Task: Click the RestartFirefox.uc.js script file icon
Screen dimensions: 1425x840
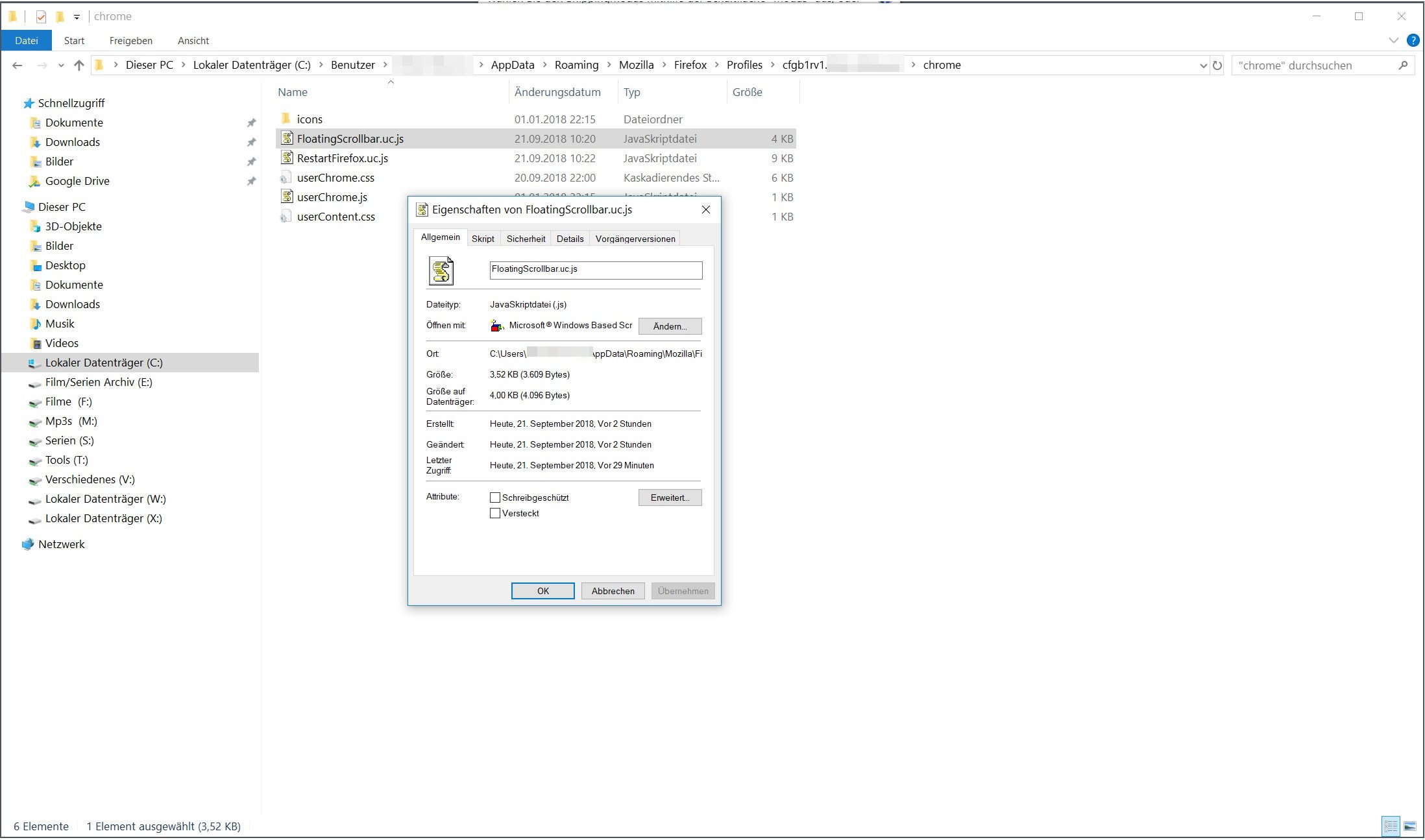Action: pyautogui.click(x=287, y=158)
